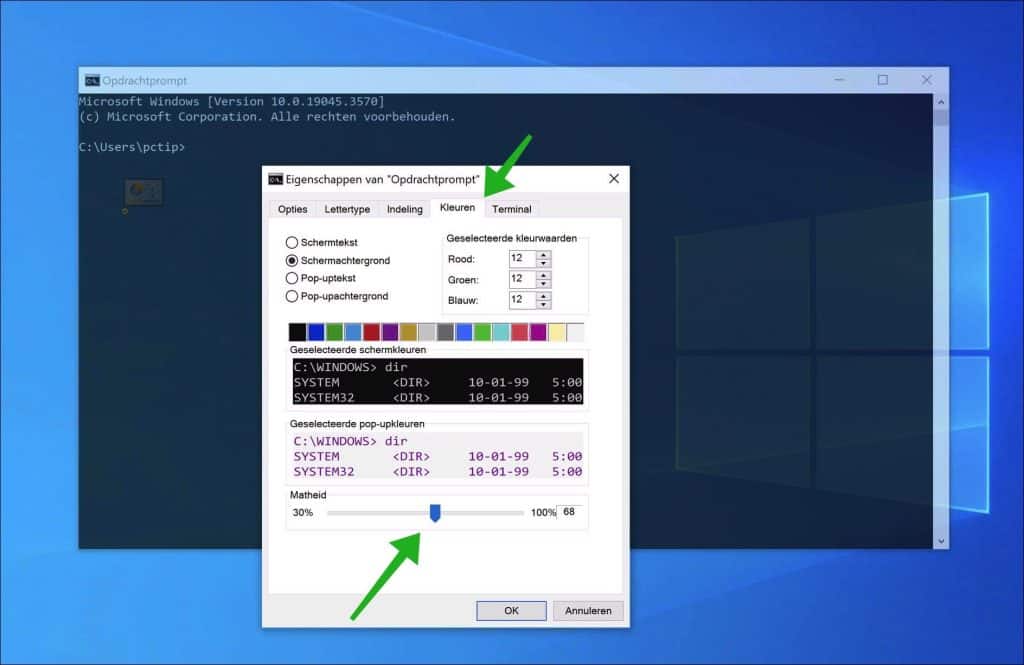This screenshot has width=1024, height=665.
Task: Go to the Indeling tab
Action: tap(405, 209)
